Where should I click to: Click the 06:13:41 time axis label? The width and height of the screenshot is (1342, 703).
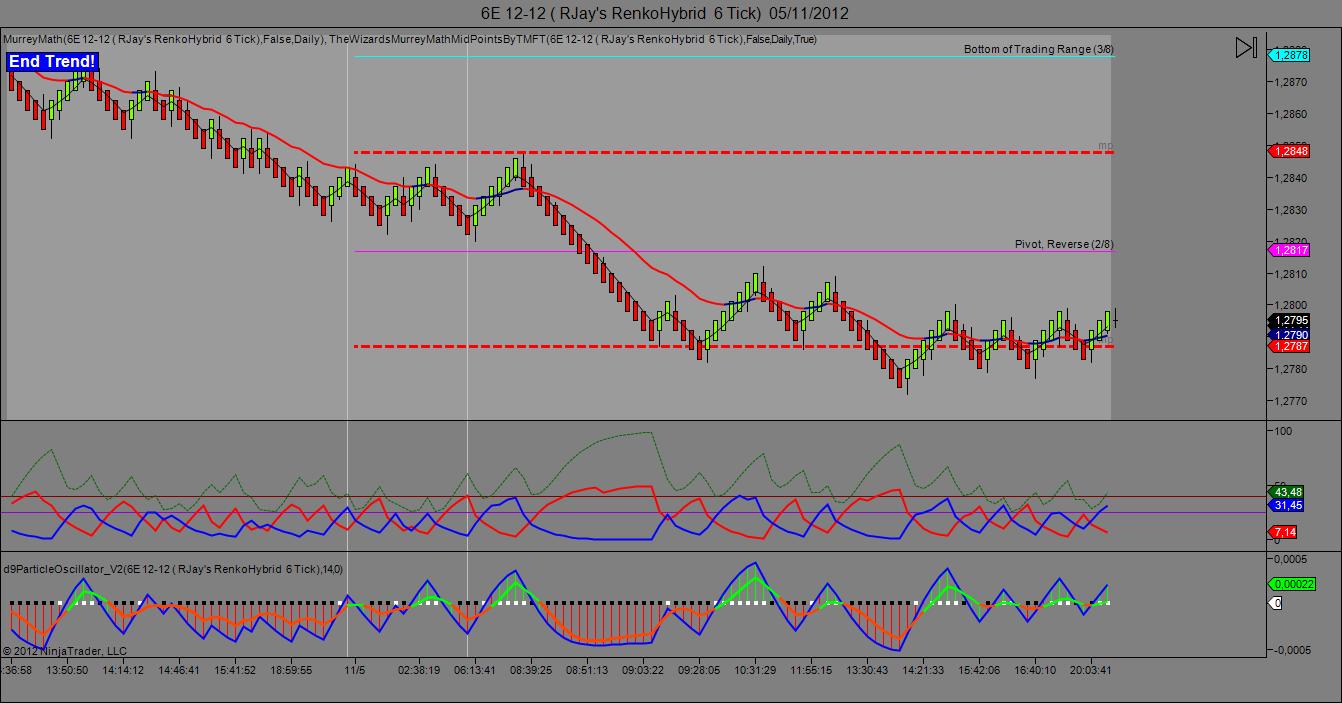coord(473,671)
